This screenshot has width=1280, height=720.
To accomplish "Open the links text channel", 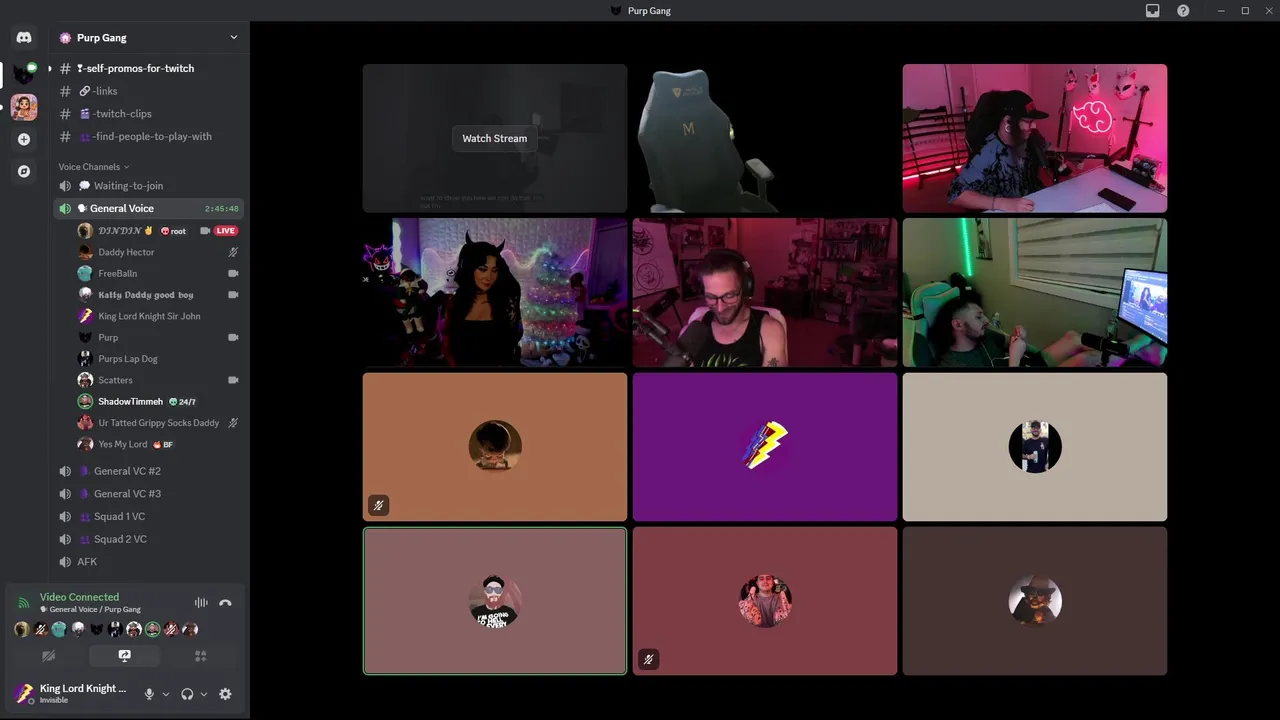I will pyautogui.click(x=148, y=91).
